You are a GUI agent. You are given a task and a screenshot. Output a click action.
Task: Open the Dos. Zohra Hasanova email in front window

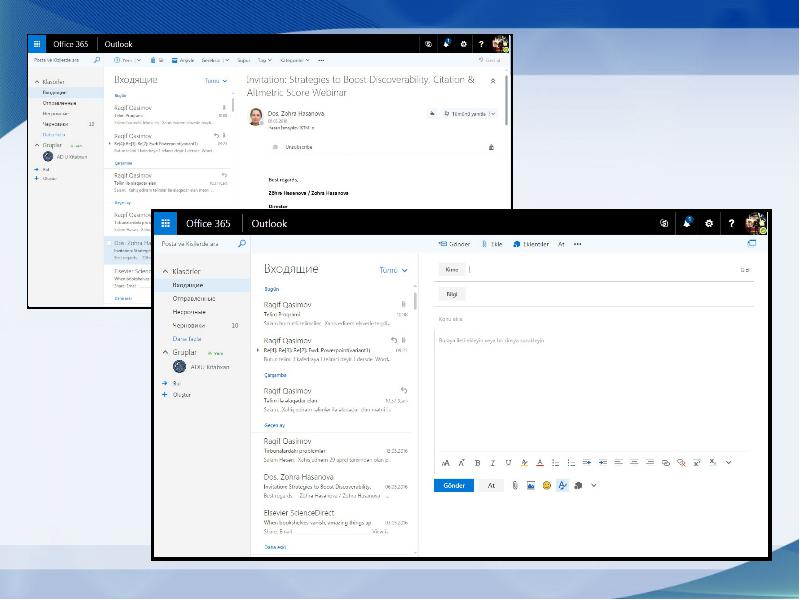pyautogui.click(x=334, y=486)
